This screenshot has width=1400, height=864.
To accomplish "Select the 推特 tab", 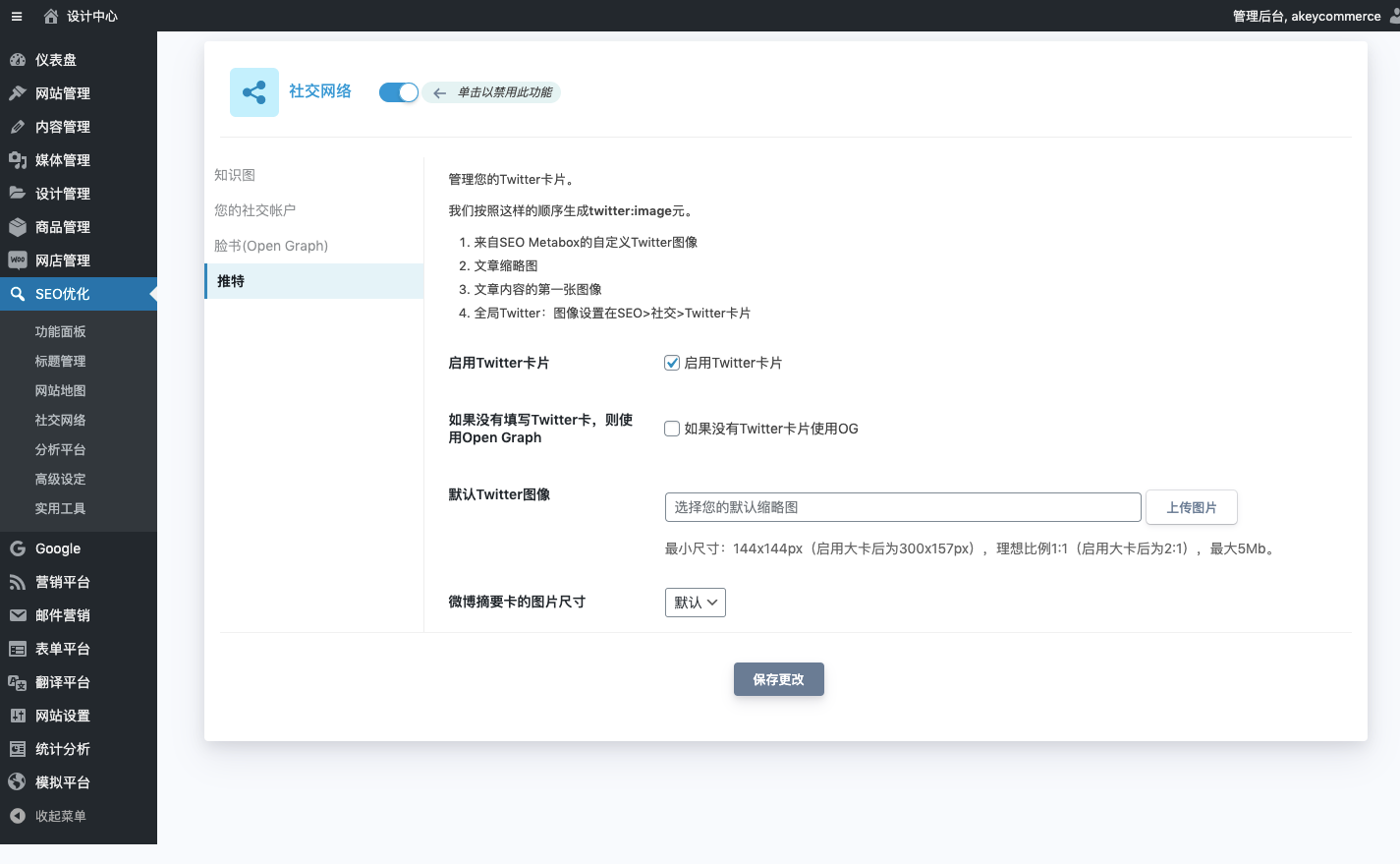I will tap(314, 281).
